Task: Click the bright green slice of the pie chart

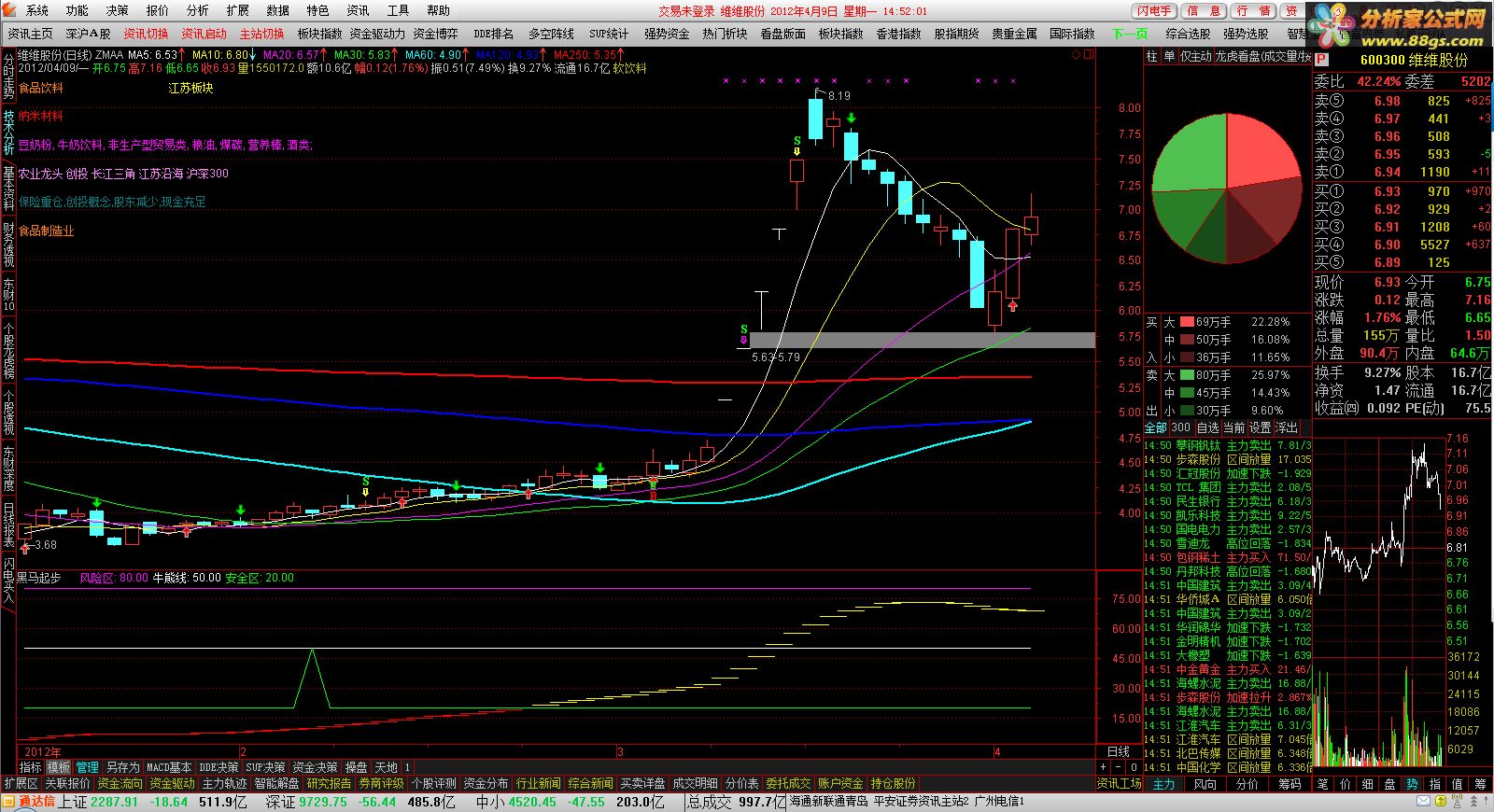Action: pos(1192,156)
